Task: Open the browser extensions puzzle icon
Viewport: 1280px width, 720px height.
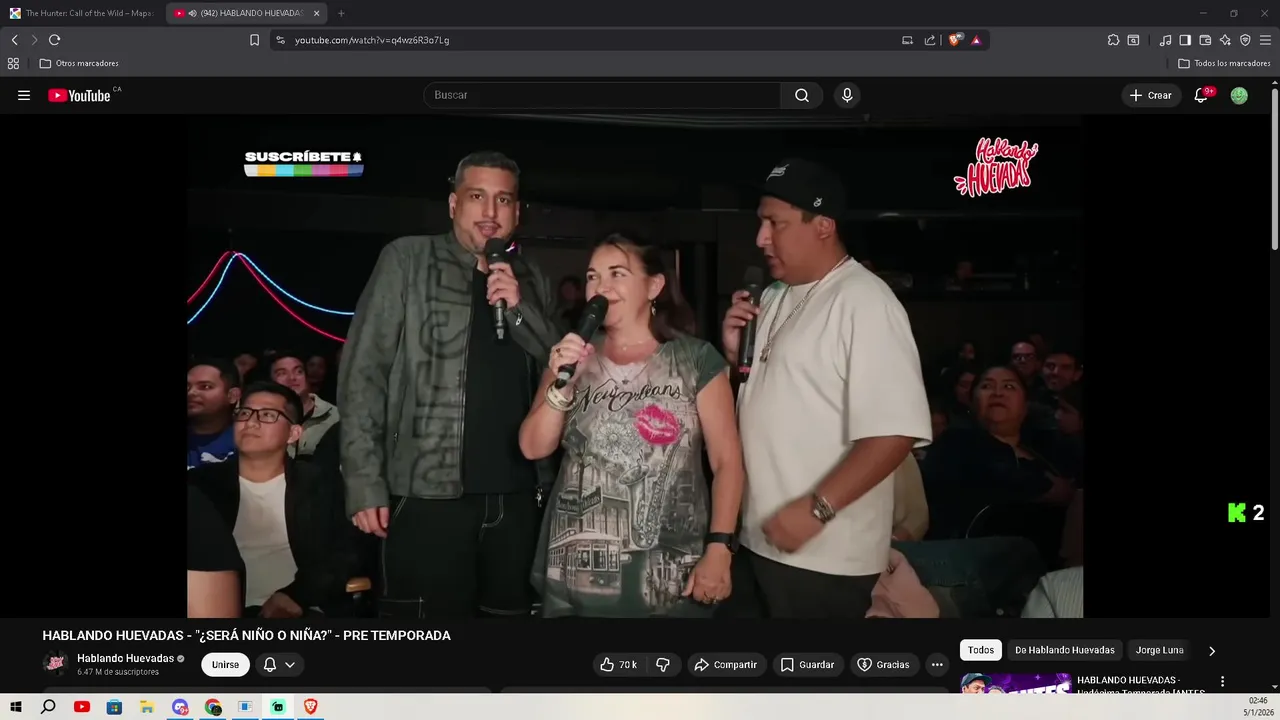Action: click(x=1113, y=40)
